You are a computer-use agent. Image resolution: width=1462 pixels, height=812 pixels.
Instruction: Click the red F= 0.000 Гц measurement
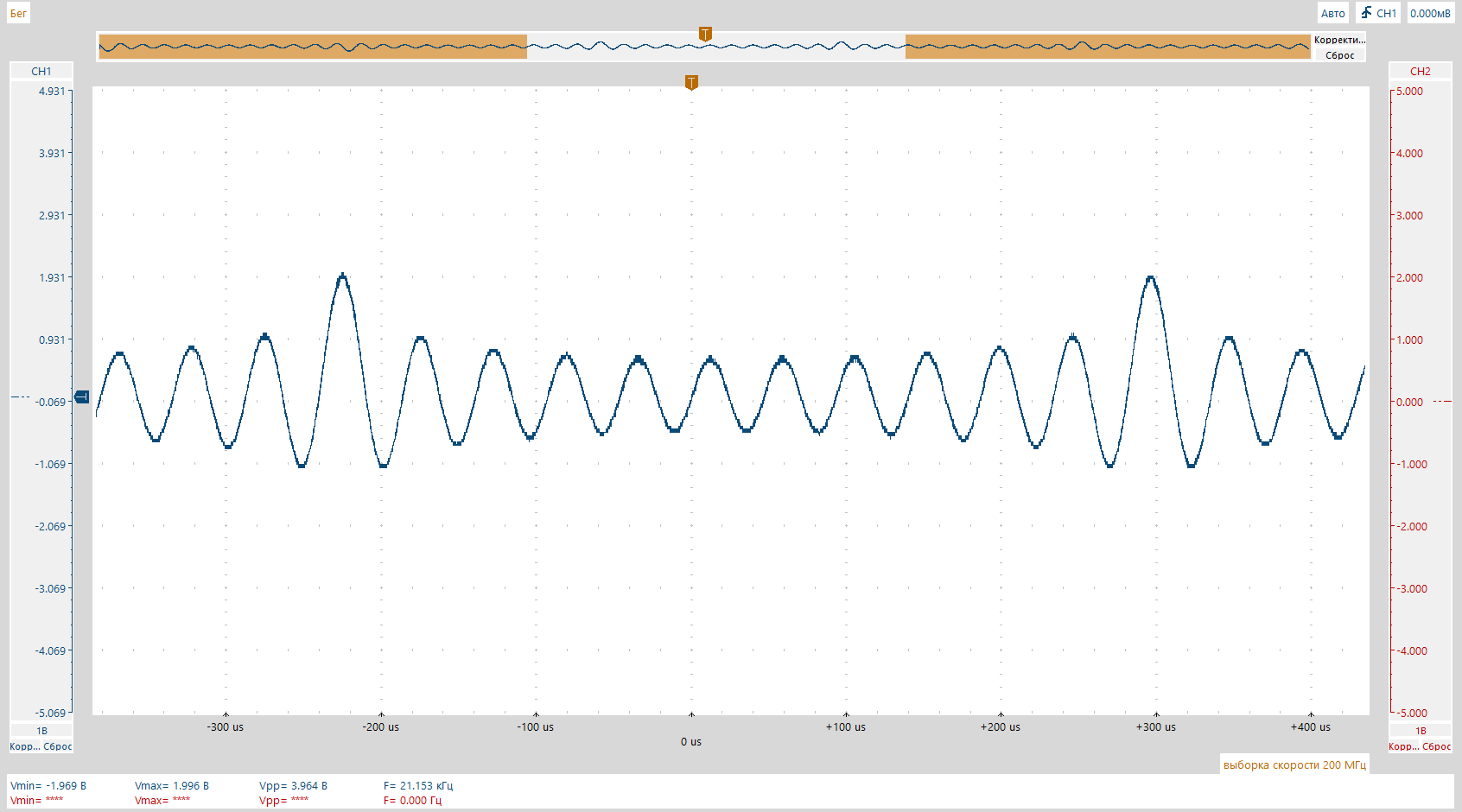[412, 800]
